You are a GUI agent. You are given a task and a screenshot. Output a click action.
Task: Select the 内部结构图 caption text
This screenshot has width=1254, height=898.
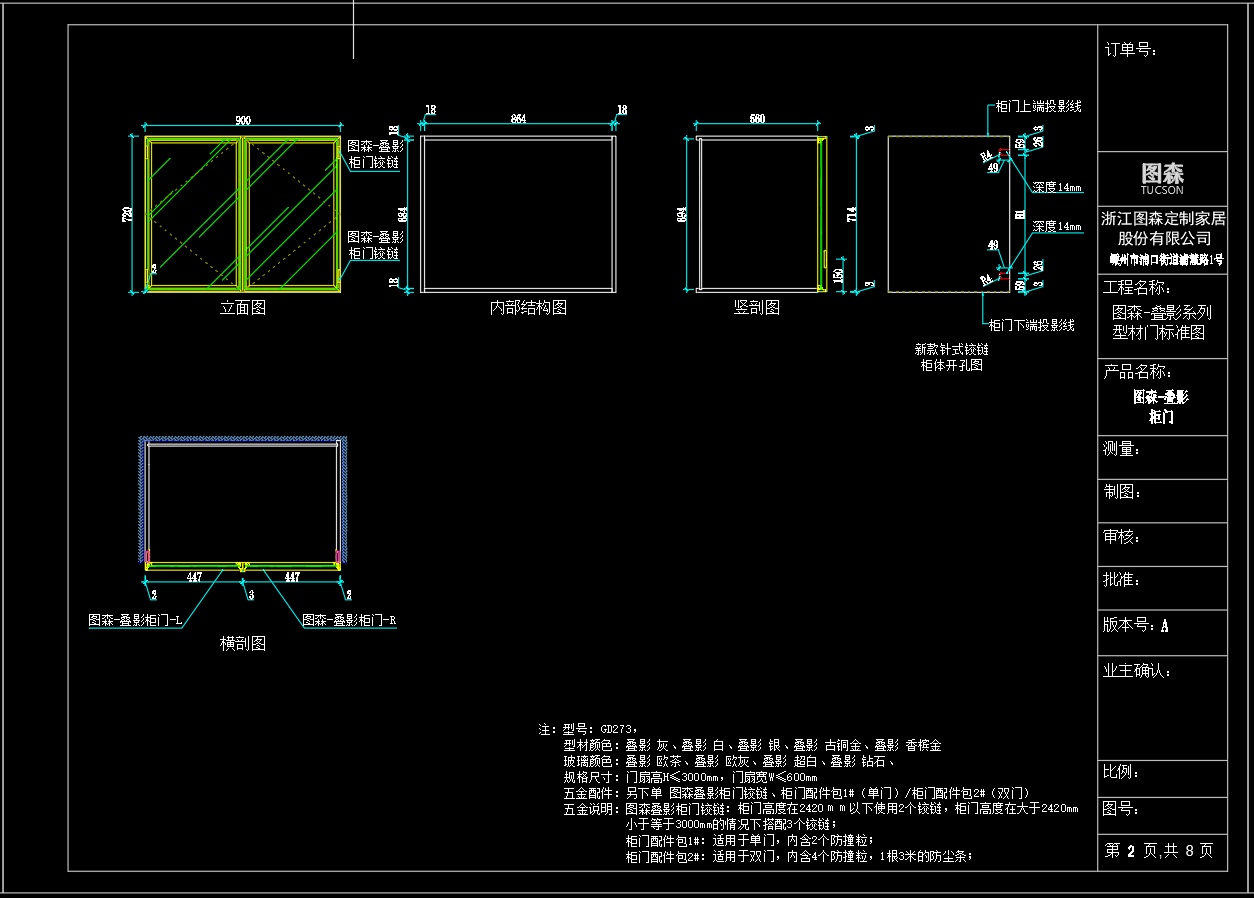click(x=528, y=308)
